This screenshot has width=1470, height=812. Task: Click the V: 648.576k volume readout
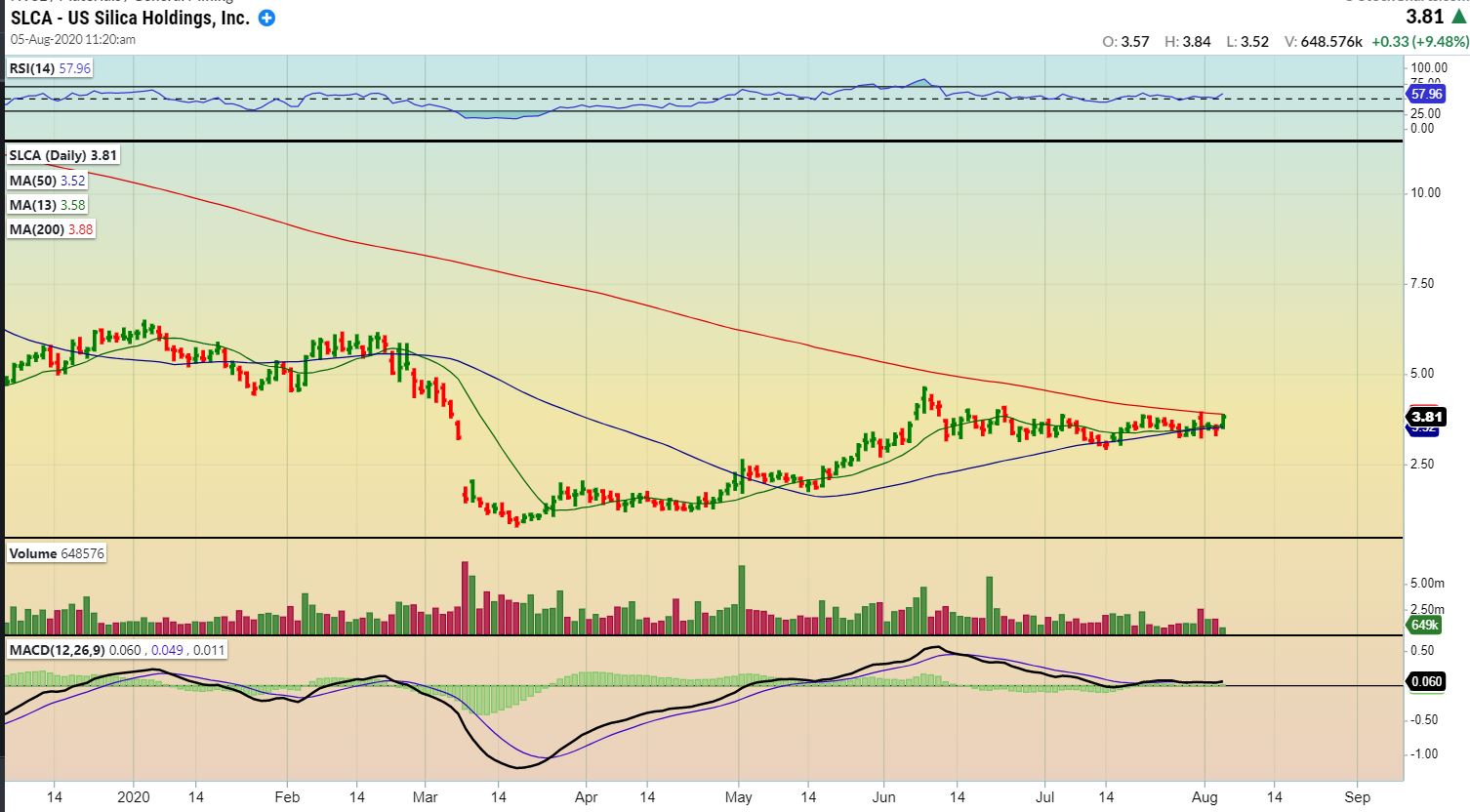[1324, 42]
